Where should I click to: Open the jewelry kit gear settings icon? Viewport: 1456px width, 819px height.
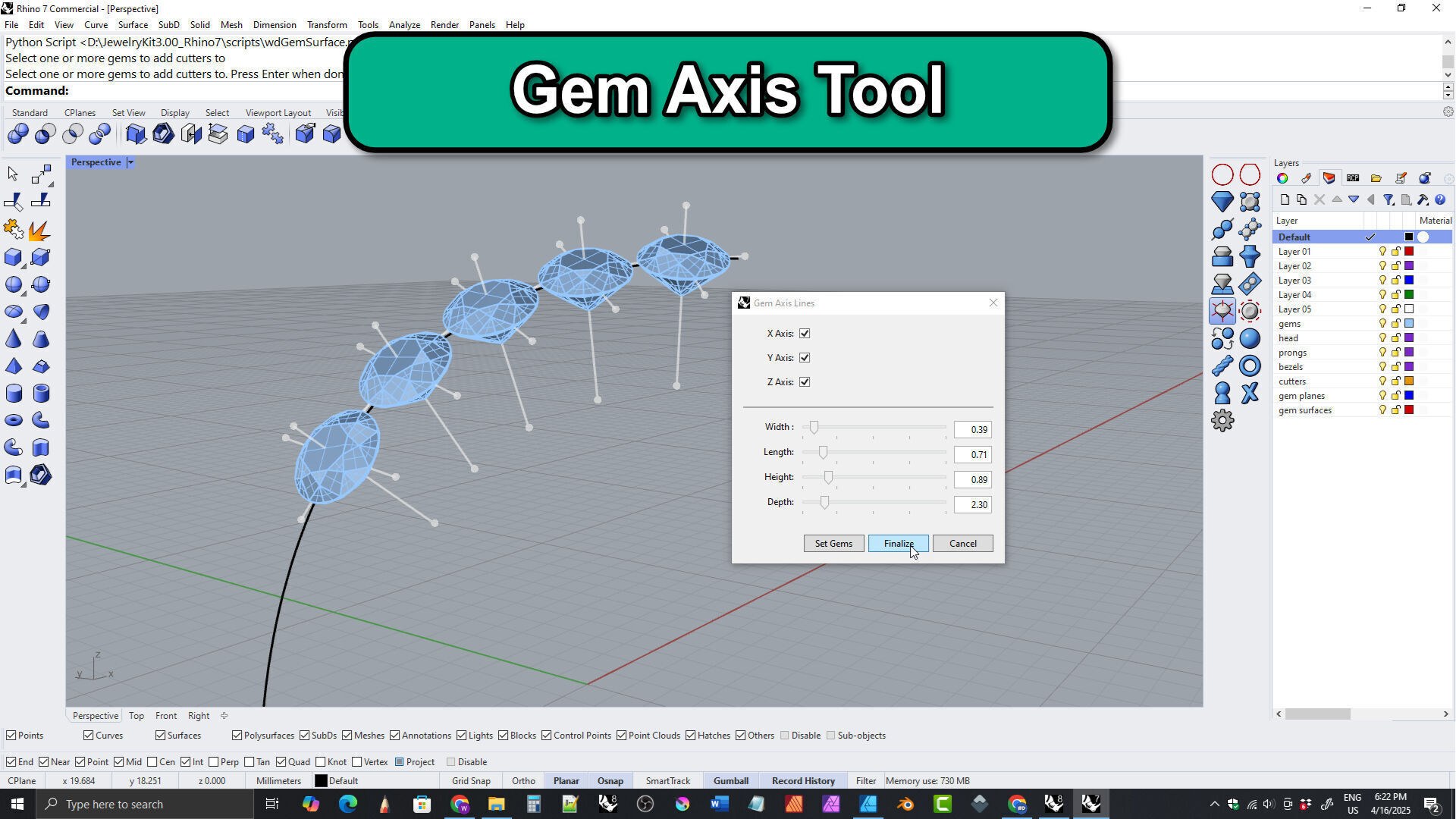point(1222,420)
